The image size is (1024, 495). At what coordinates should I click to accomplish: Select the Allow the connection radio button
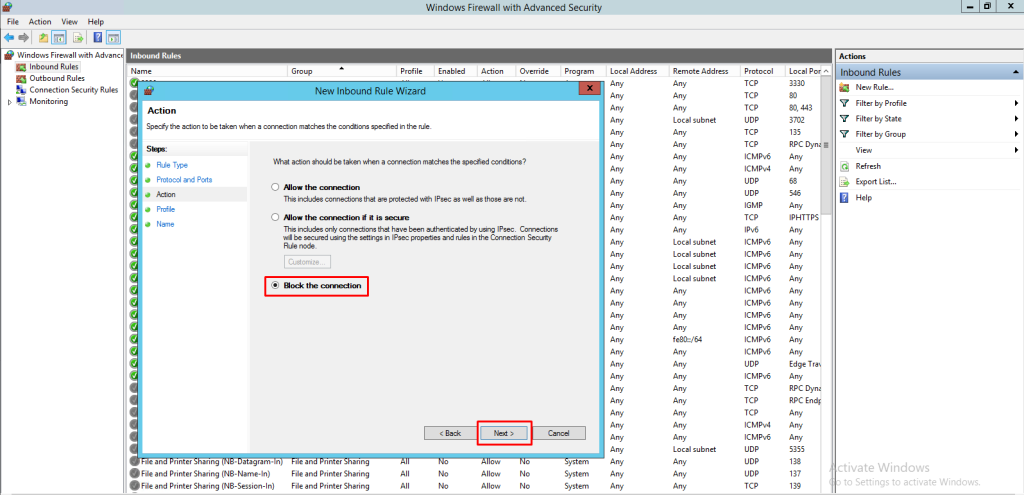pyautogui.click(x=276, y=187)
